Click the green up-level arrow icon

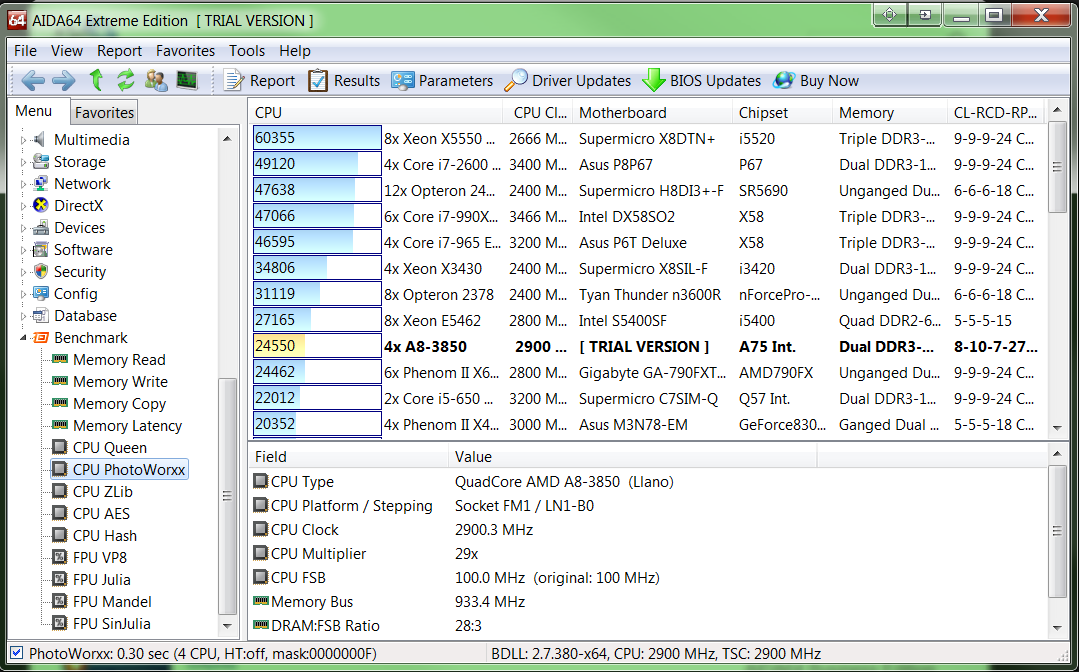96,80
